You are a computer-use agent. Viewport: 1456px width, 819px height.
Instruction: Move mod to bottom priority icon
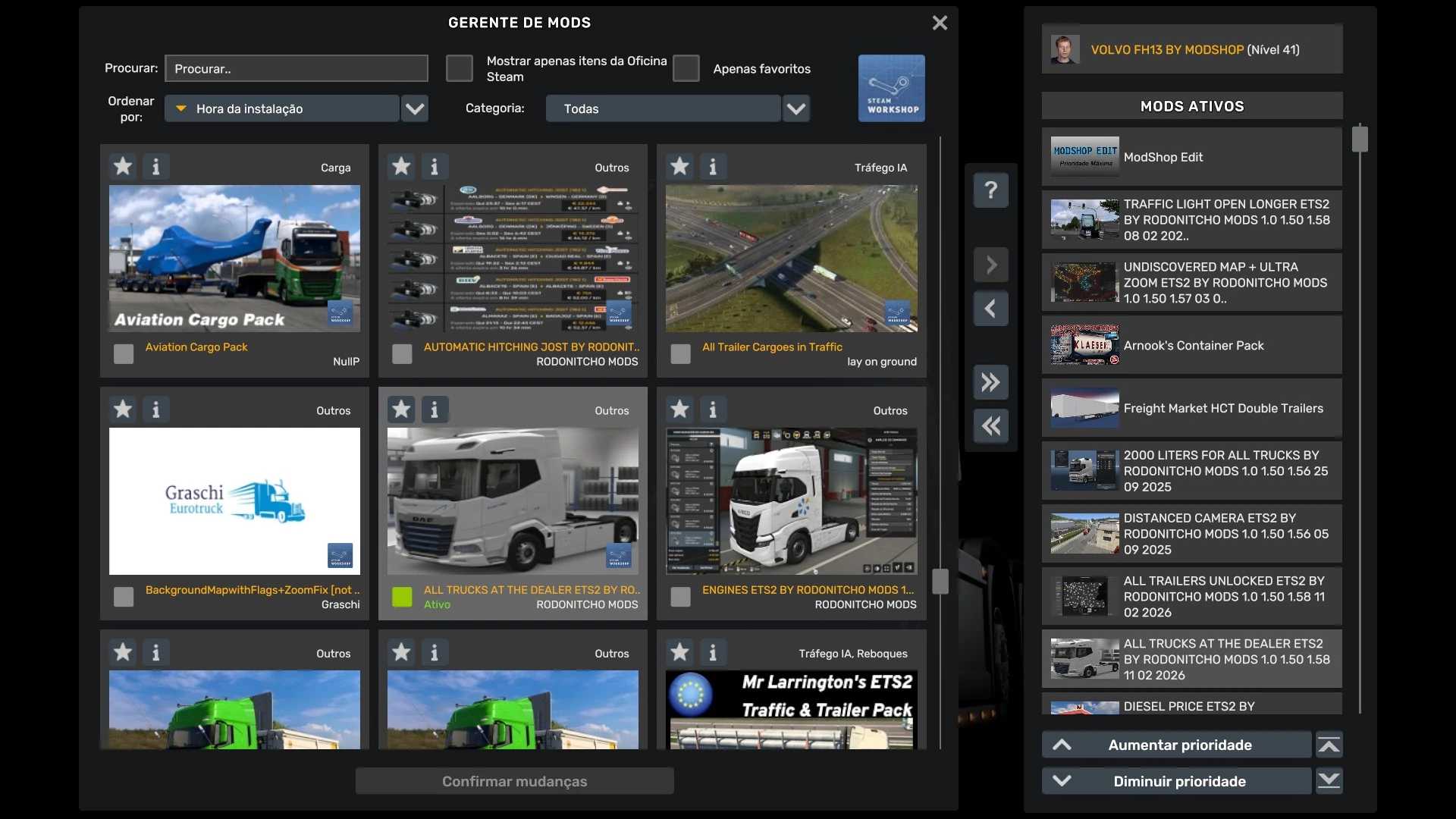click(1329, 781)
